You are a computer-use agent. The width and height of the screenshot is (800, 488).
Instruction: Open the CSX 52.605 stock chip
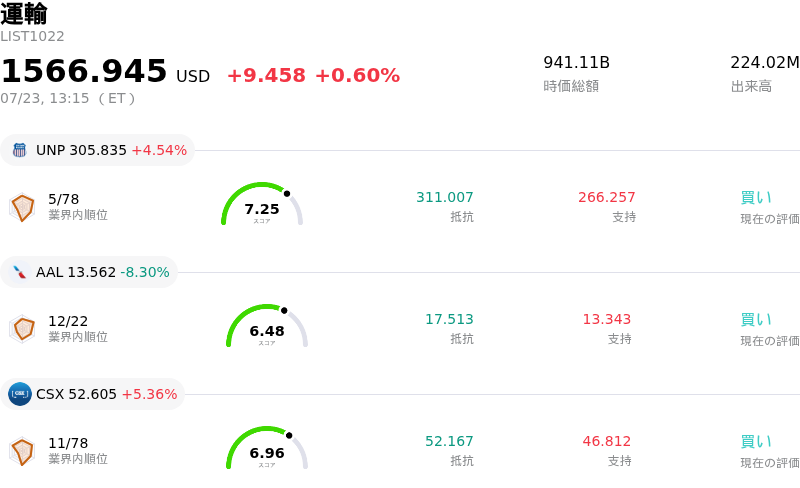(x=92, y=394)
